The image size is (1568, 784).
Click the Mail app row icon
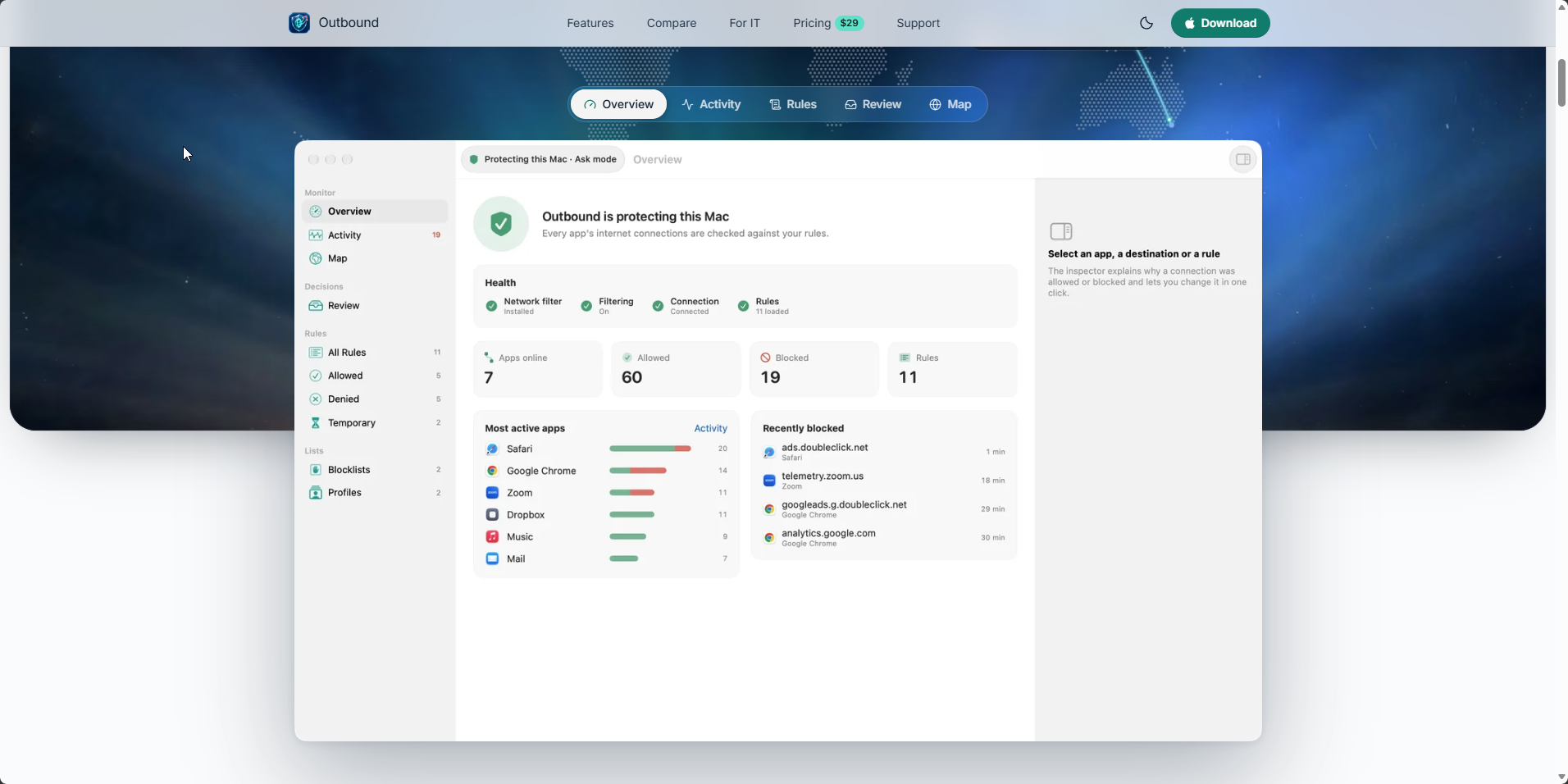pyautogui.click(x=492, y=559)
